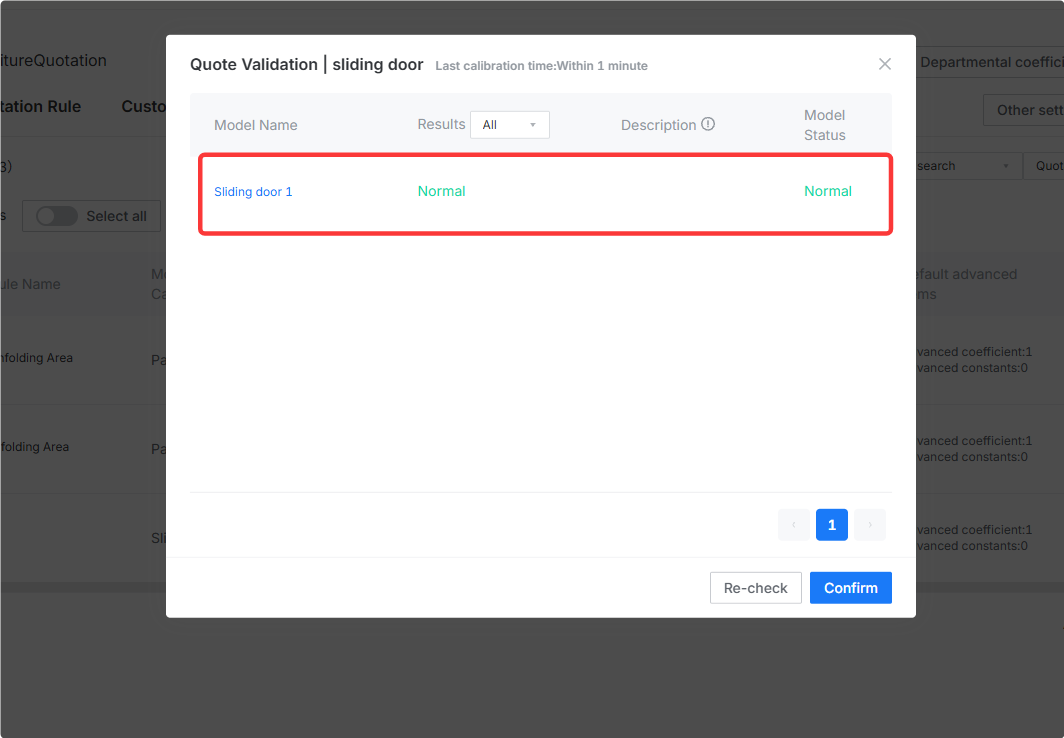Click the Normal model status text
This screenshot has height=738, width=1064.
[x=828, y=191]
